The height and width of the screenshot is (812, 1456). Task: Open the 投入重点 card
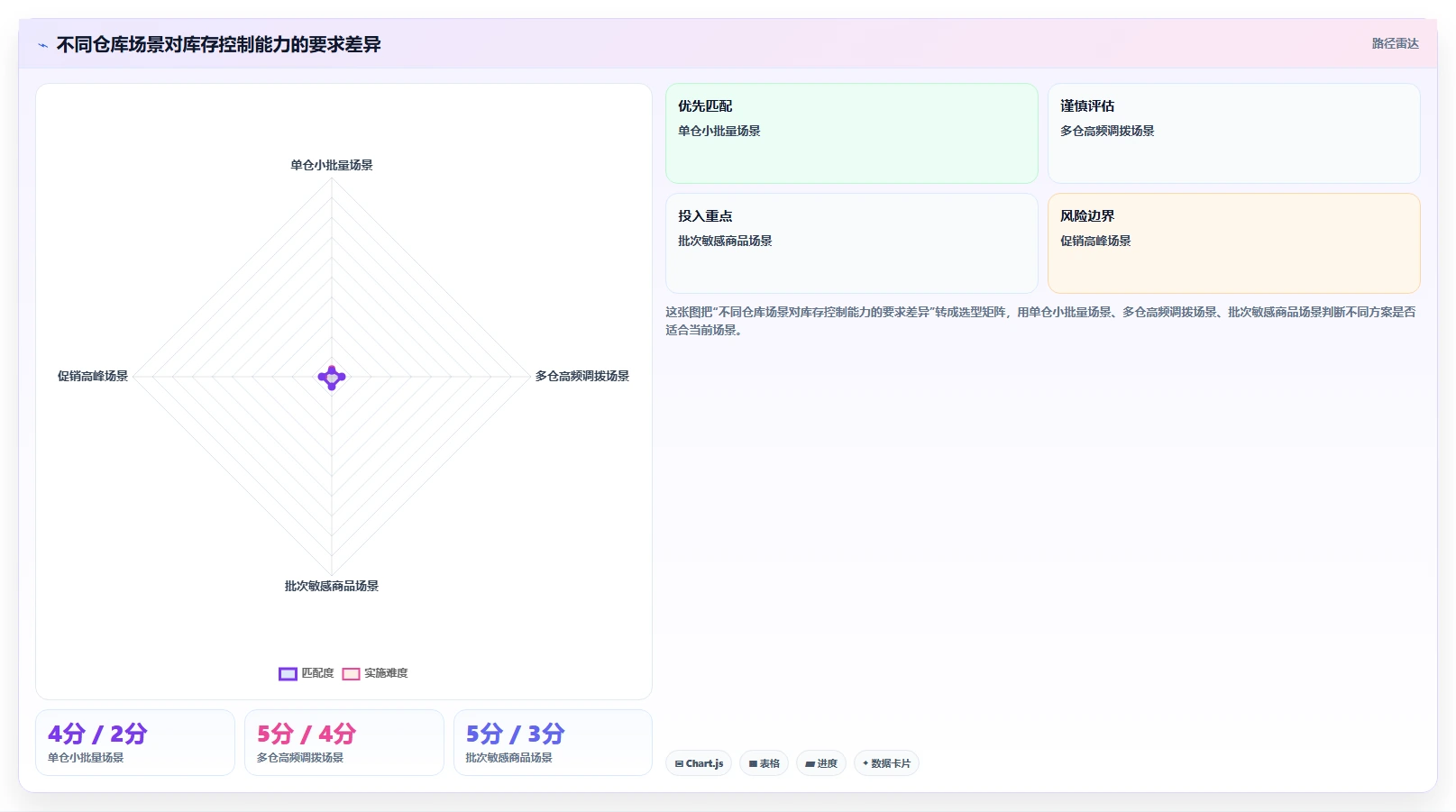click(x=852, y=243)
